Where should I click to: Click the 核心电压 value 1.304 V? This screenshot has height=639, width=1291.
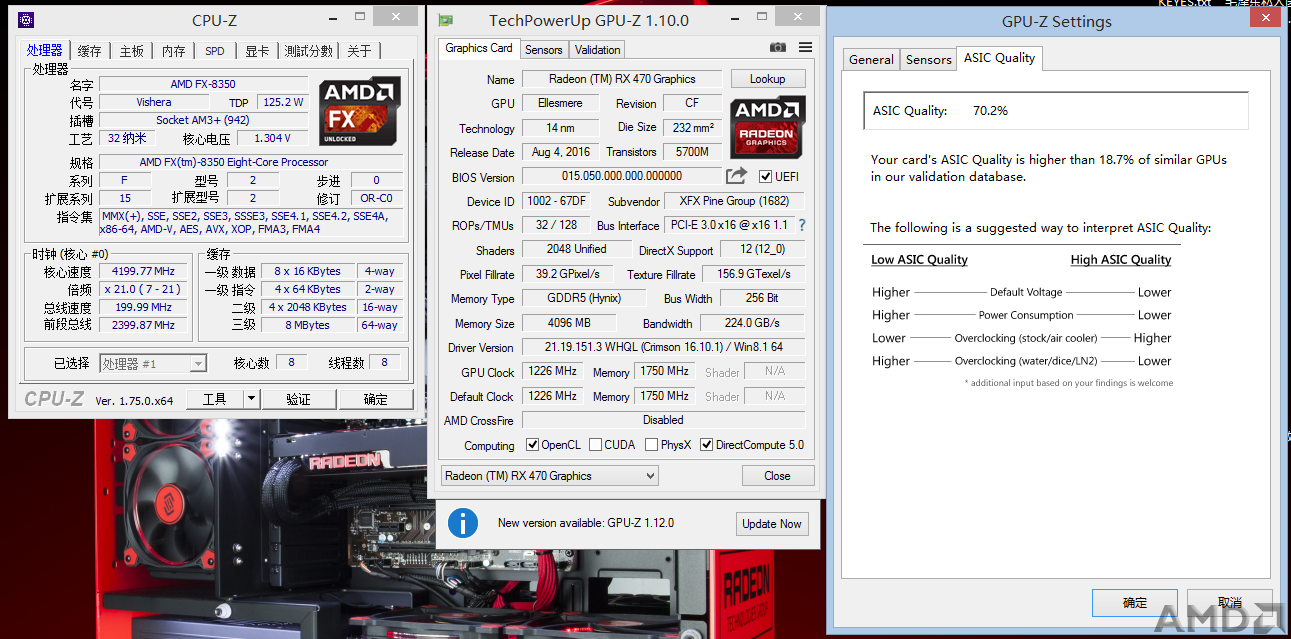[x=272, y=138]
